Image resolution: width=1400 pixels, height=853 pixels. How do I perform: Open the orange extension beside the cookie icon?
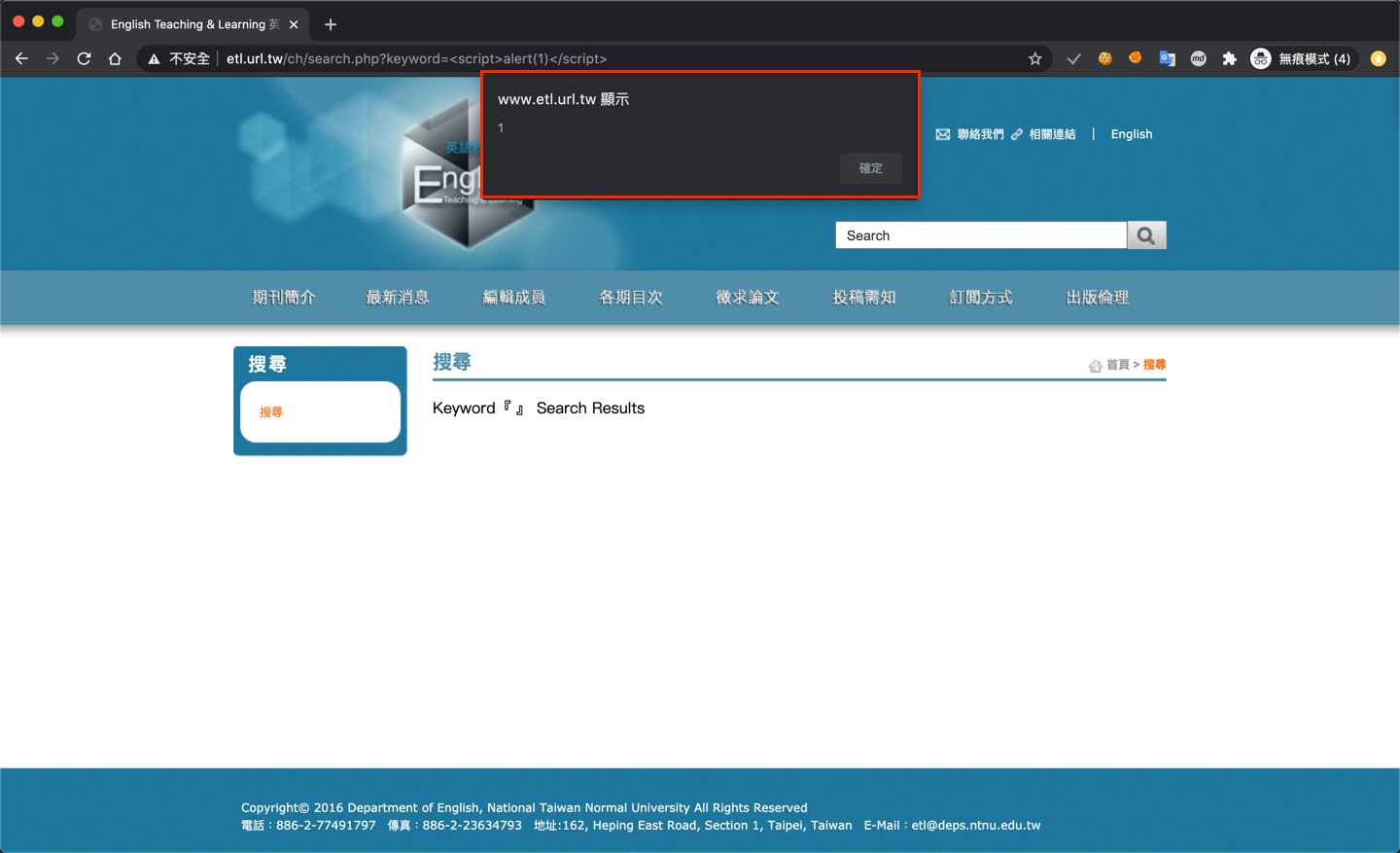tap(1136, 58)
